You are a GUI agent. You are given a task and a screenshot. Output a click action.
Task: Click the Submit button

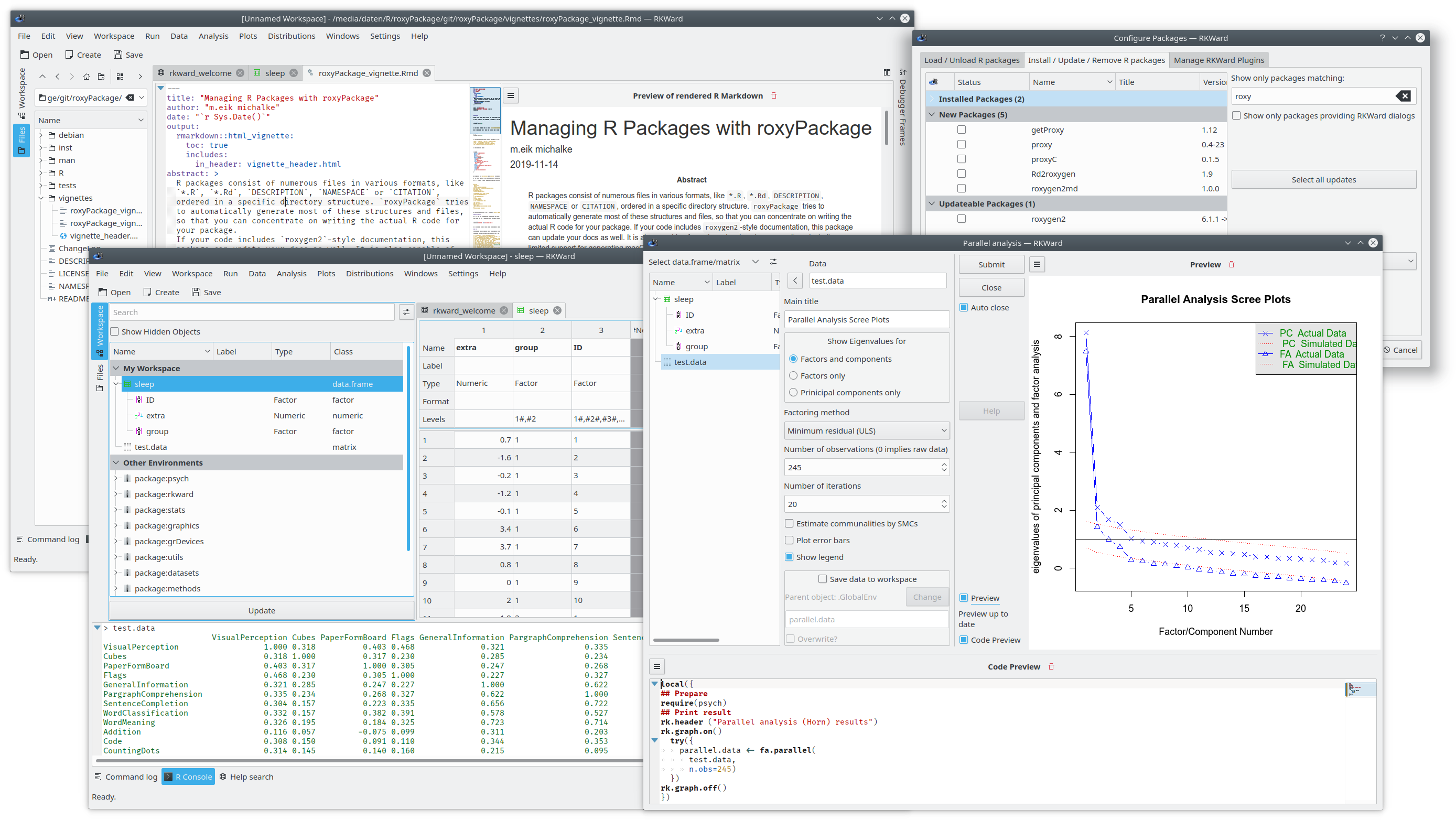tap(991, 264)
